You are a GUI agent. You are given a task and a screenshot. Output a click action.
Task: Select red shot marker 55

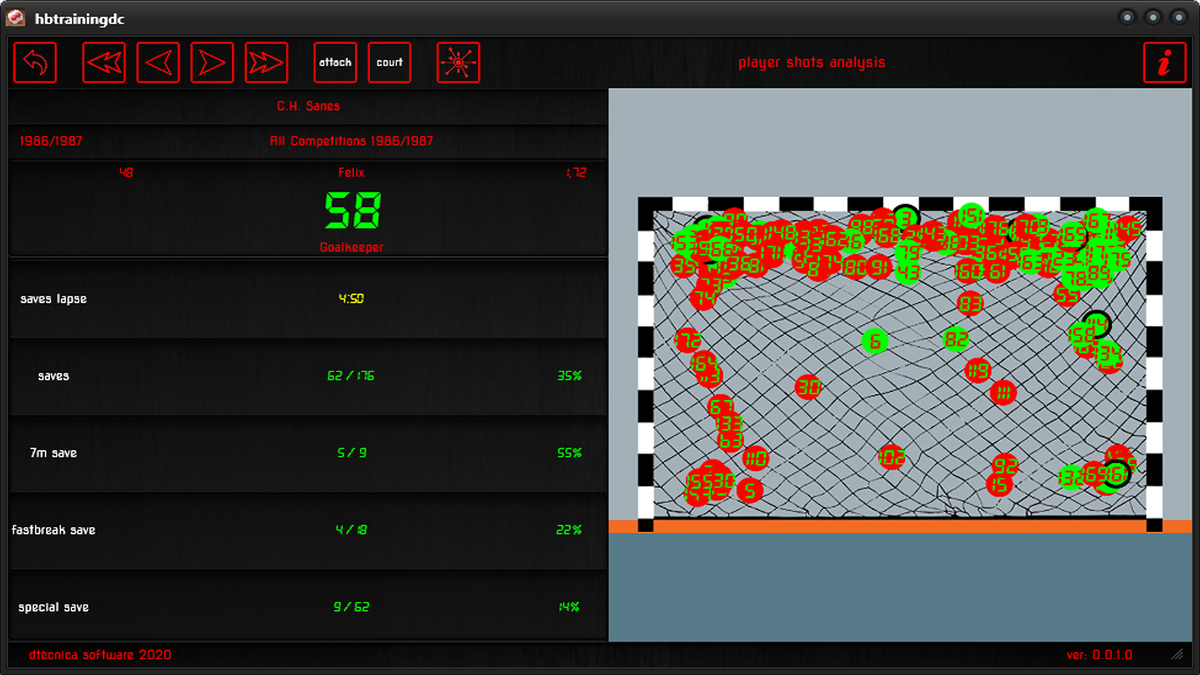(x=1067, y=295)
